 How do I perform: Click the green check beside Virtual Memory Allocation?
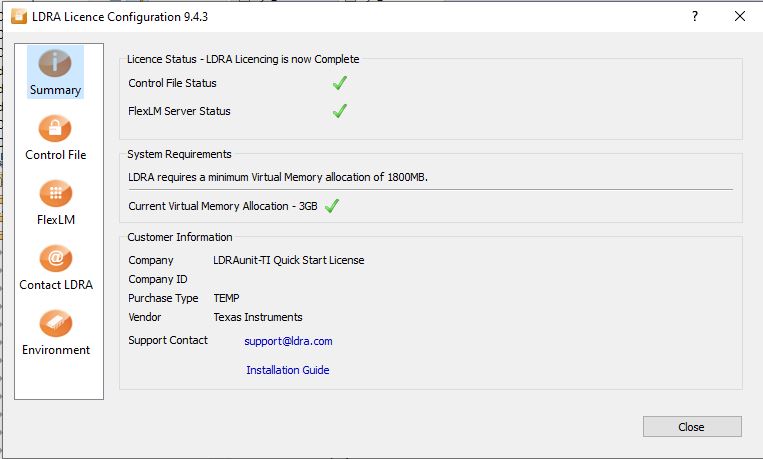(332, 206)
